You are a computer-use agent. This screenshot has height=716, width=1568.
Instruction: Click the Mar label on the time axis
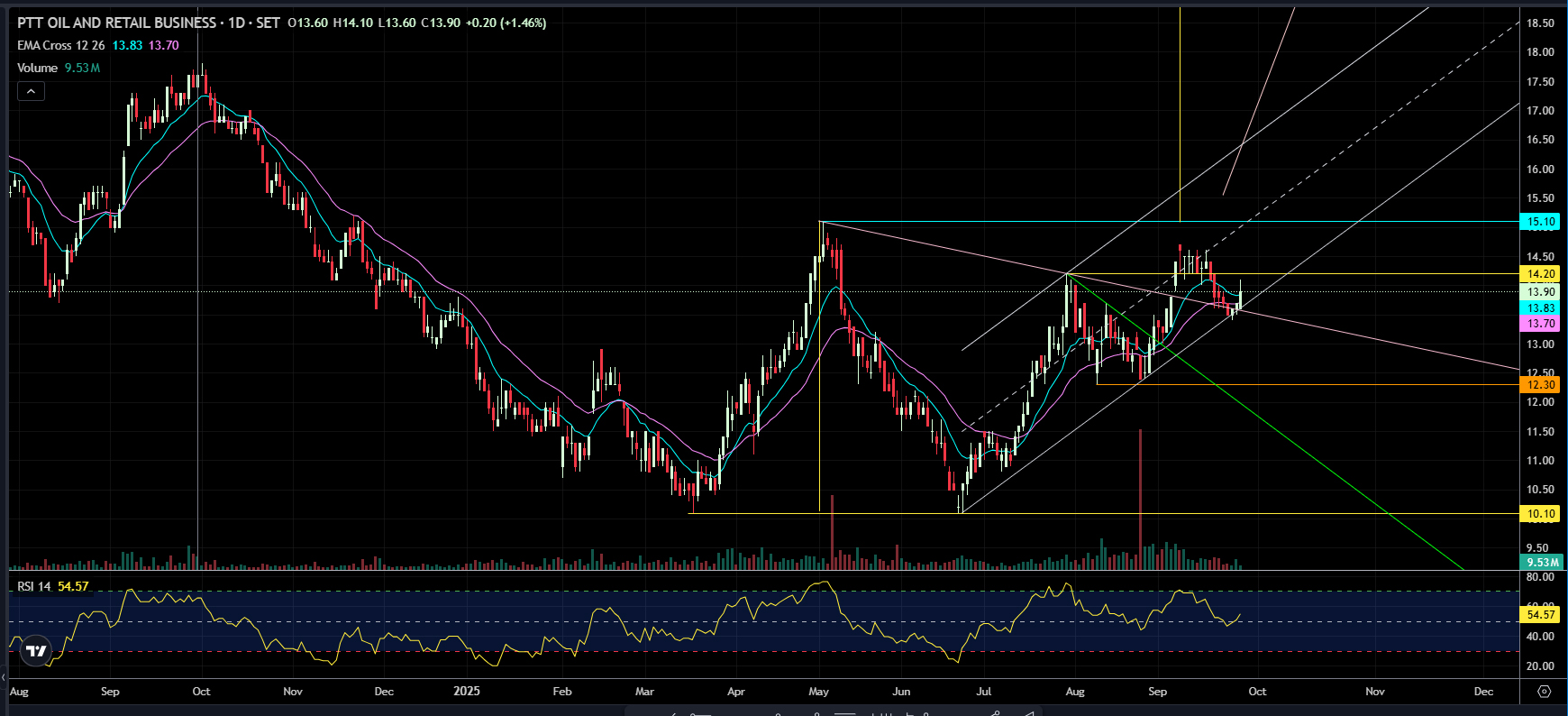[645, 692]
